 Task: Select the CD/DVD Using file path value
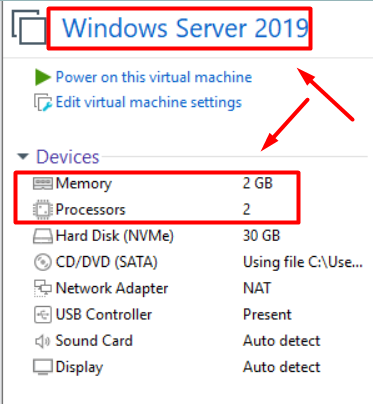click(x=303, y=262)
